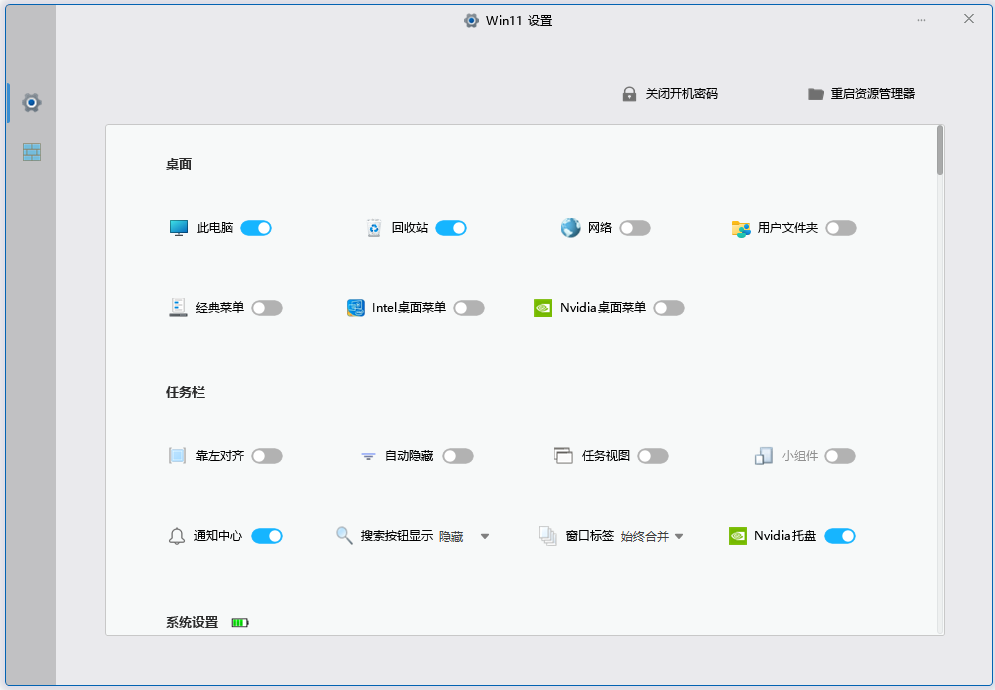
Task: Click the 任务栏 section heading
Action: coord(185,392)
